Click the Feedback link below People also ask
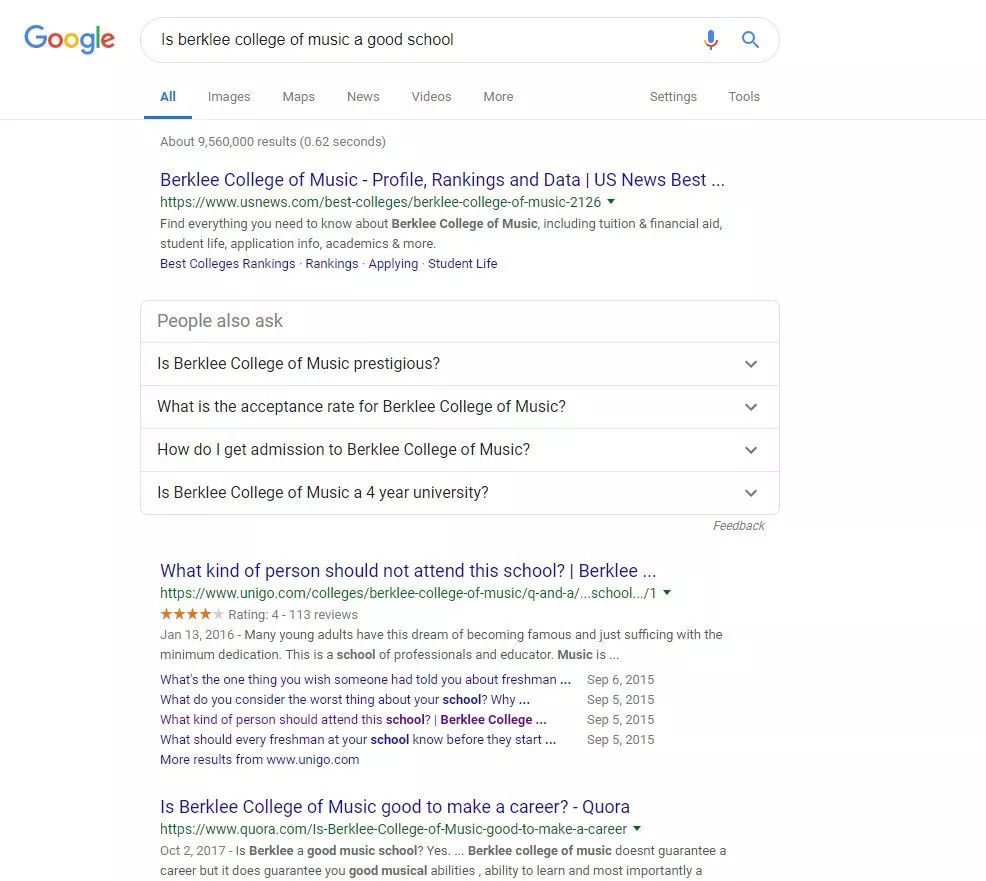This screenshot has width=986, height=881. (739, 526)
